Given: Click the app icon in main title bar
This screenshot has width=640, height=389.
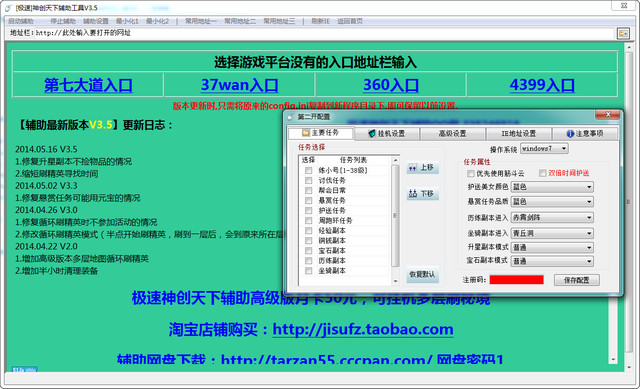Looking at the screenshot, I should pyautogui.click(x=8, y=8).
